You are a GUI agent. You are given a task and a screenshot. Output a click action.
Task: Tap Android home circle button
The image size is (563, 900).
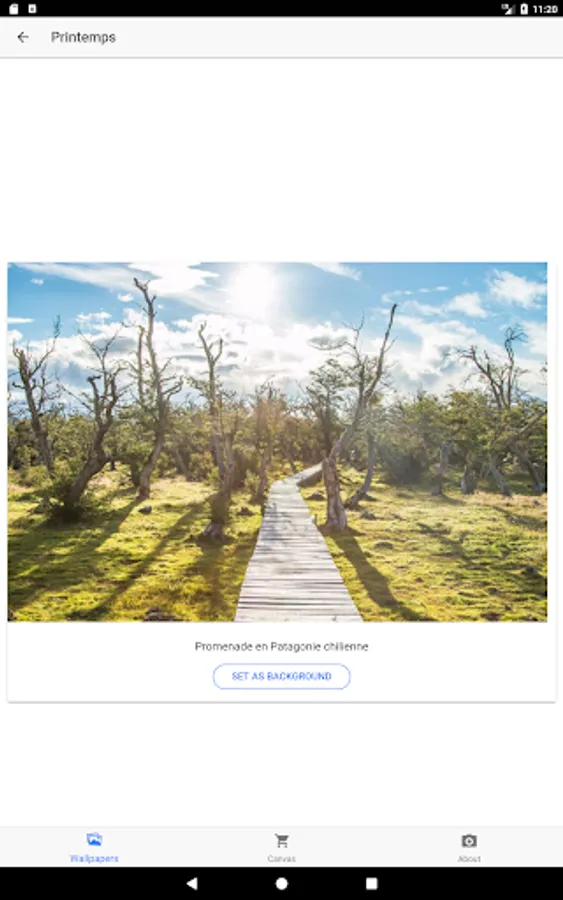click(x=281, y=883)
